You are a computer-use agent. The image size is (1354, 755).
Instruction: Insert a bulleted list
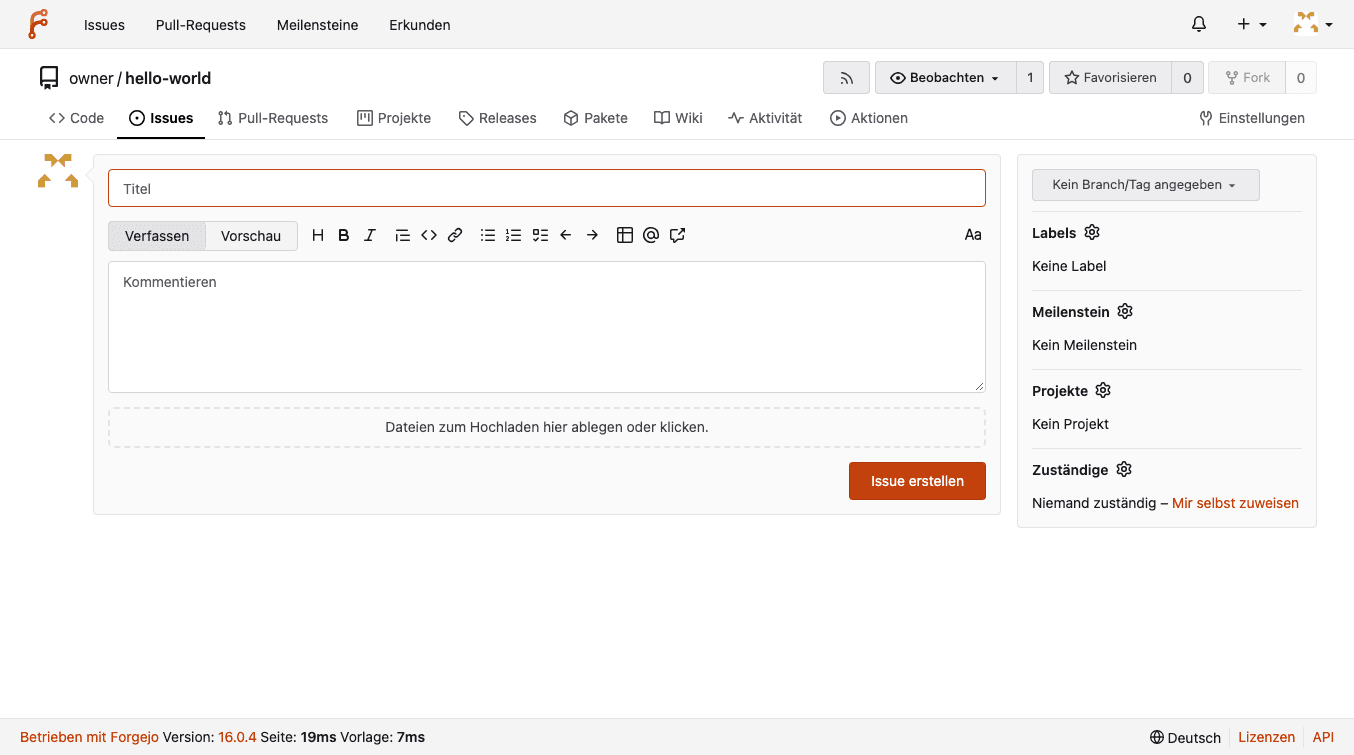pyautogui.click(x=488, y=235)
